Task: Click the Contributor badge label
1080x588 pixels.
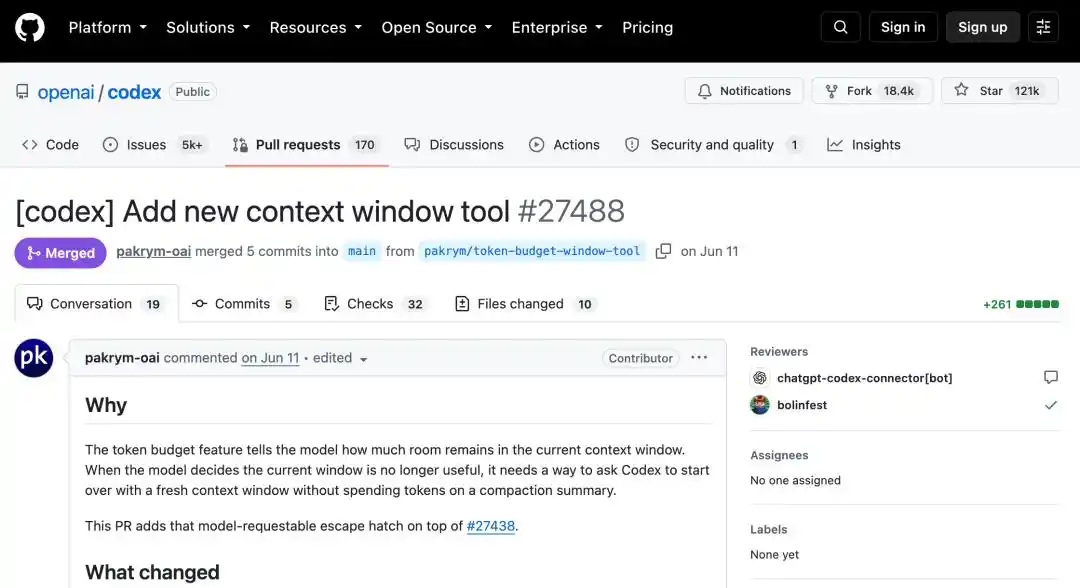Action: coord(640,358)
